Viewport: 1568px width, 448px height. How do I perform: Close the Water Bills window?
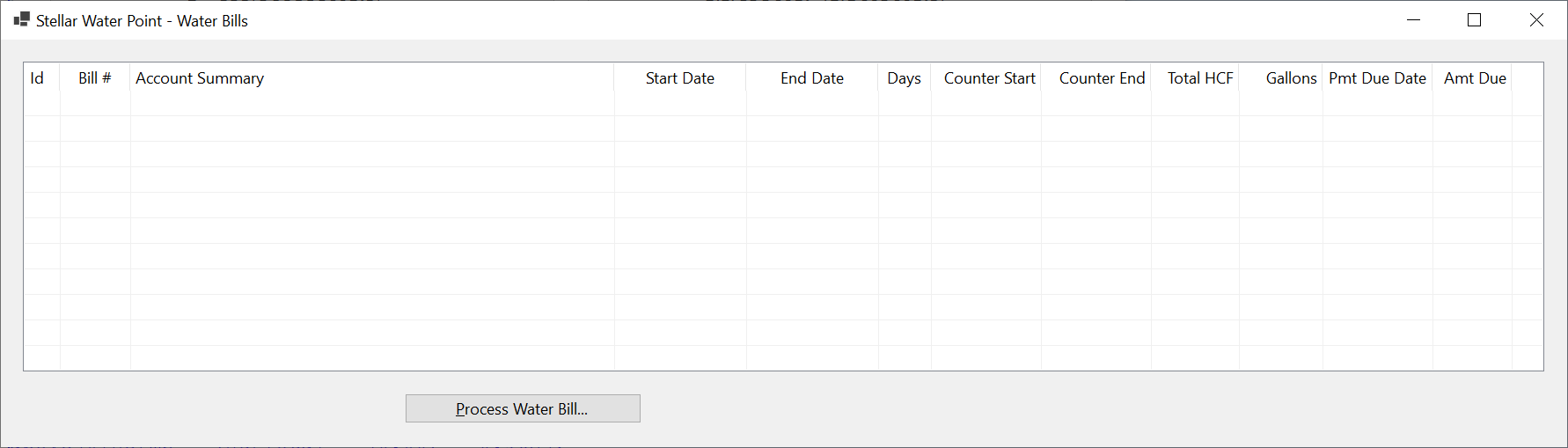[1536, 19]
